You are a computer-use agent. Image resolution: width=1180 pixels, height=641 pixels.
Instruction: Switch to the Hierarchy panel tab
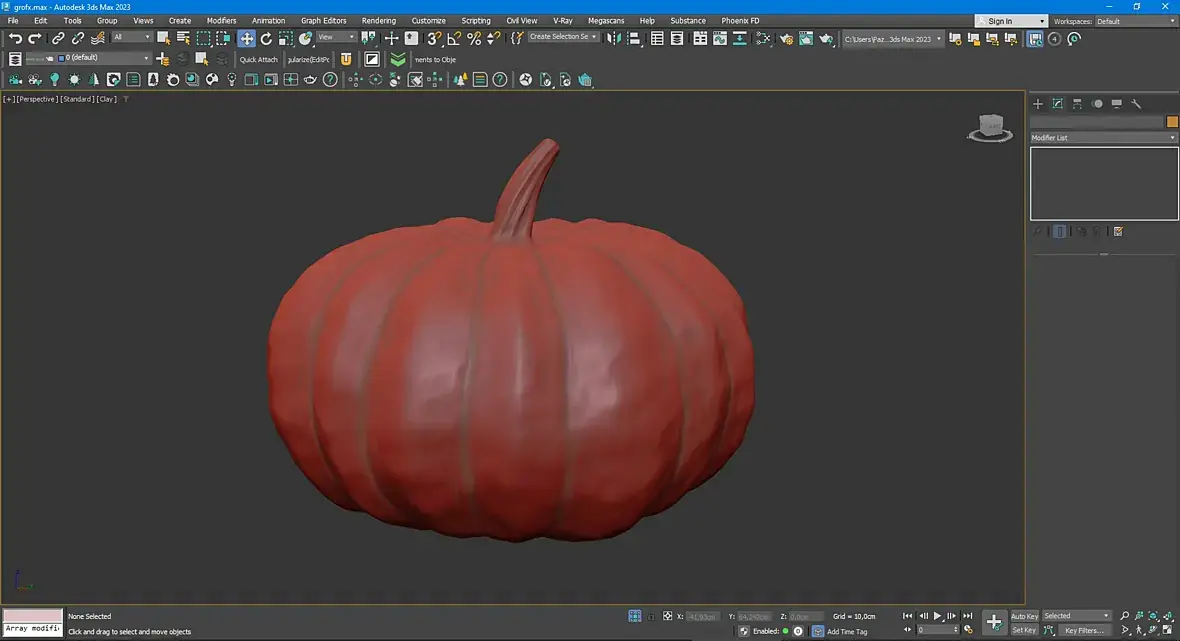[1077, 103]
